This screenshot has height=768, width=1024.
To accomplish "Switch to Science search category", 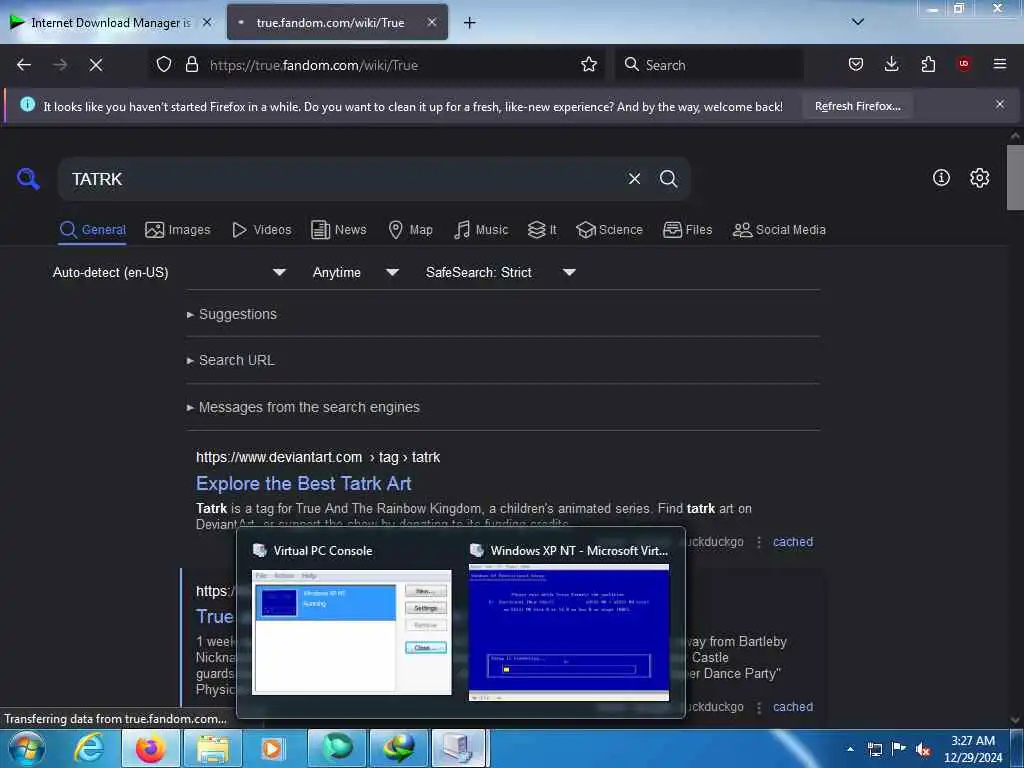I will [x=609, y=230].
